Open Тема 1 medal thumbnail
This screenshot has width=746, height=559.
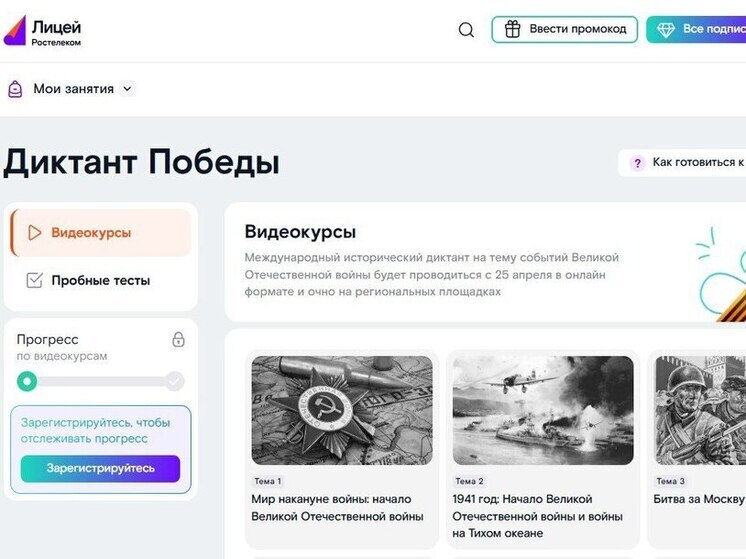pos(342,410)
